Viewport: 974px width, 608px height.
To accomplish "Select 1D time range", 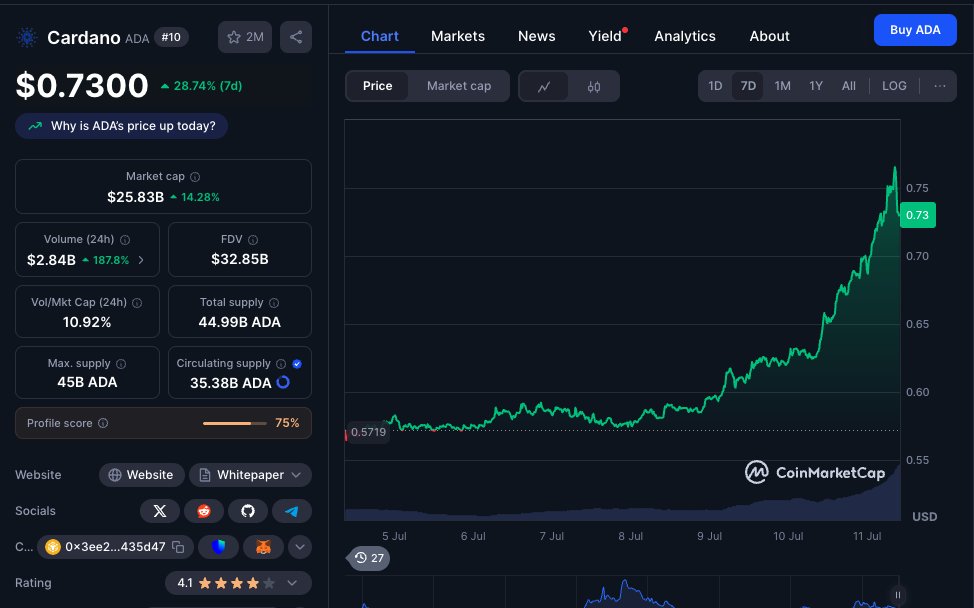I will click(x=715, y=86).
